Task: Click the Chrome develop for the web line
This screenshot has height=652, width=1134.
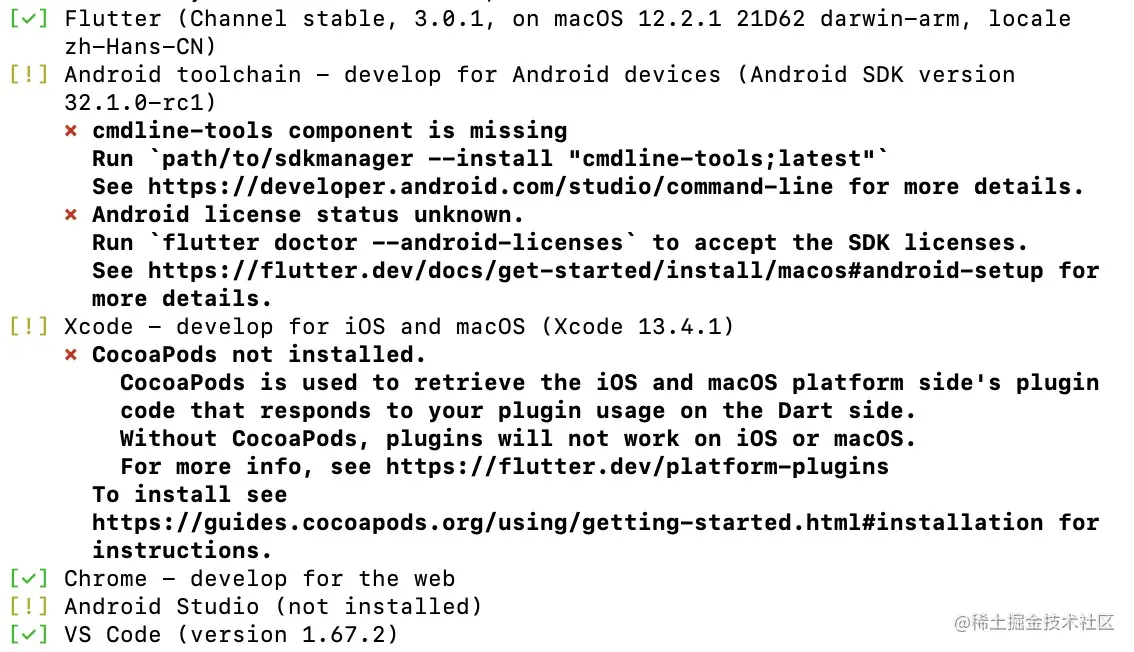Action: coord(260,579)
